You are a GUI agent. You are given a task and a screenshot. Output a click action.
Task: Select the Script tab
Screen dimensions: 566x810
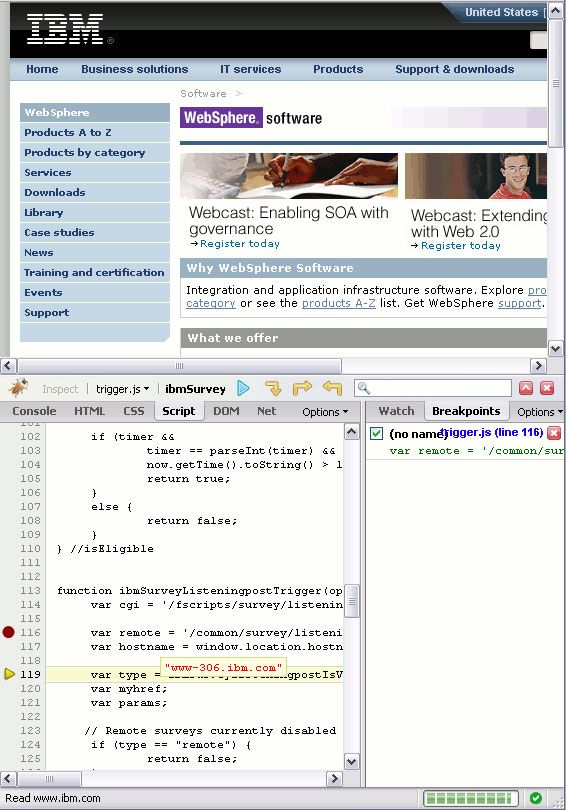[179, 411]
